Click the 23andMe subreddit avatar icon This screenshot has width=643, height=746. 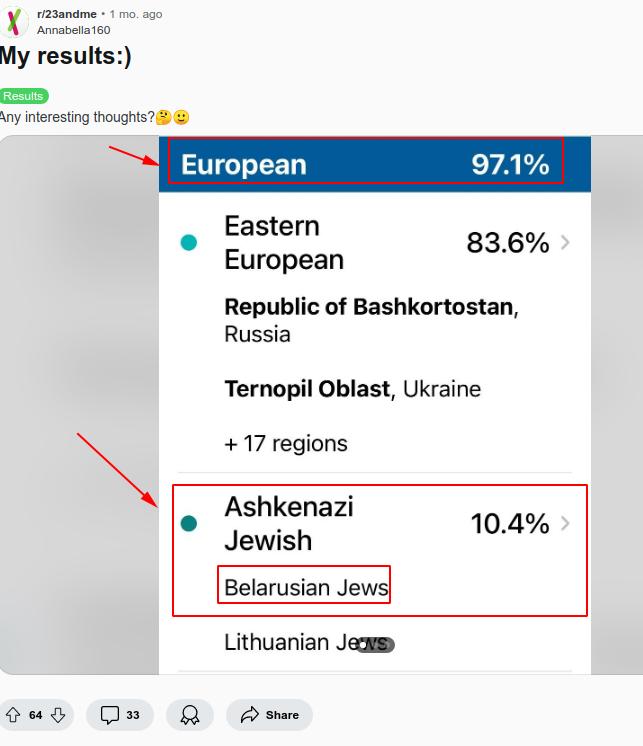13,21
